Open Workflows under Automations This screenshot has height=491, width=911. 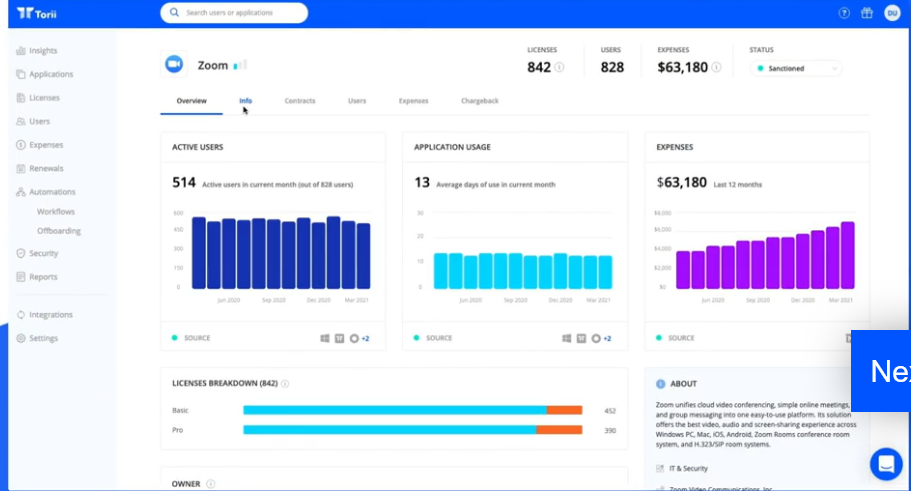(x=56, y=212)
